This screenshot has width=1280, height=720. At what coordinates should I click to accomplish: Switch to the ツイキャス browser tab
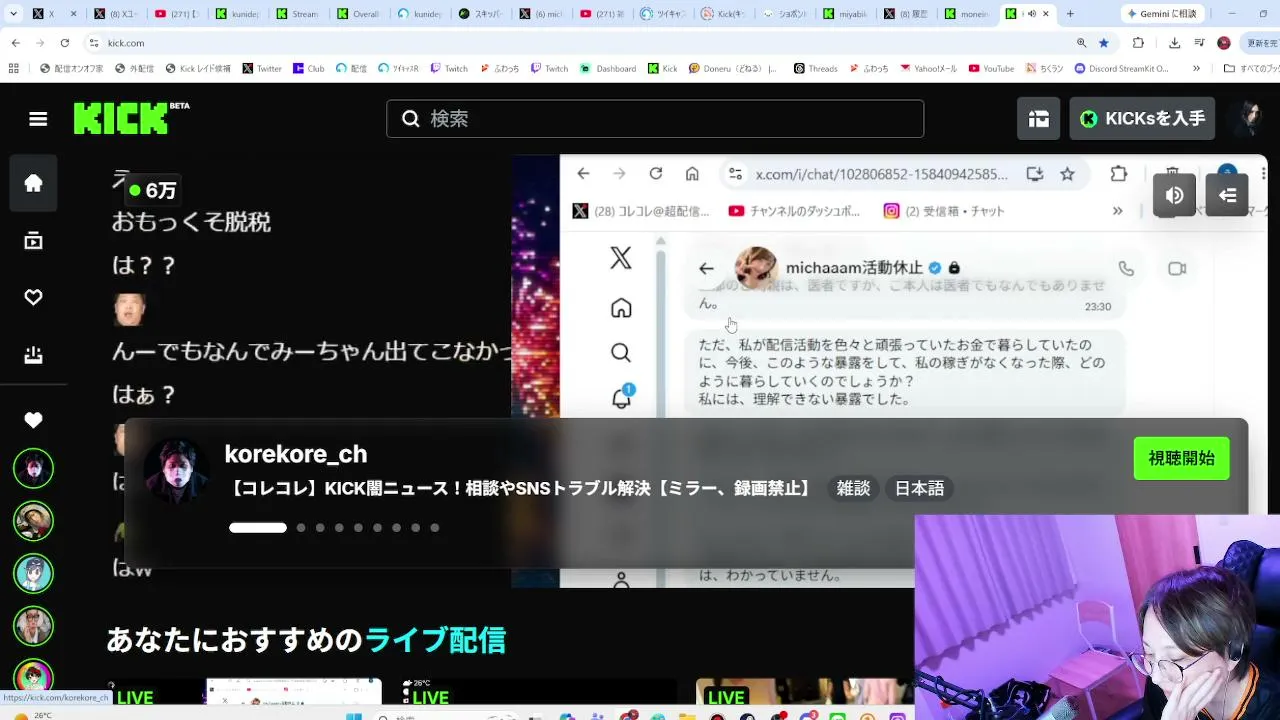[663, 14]
